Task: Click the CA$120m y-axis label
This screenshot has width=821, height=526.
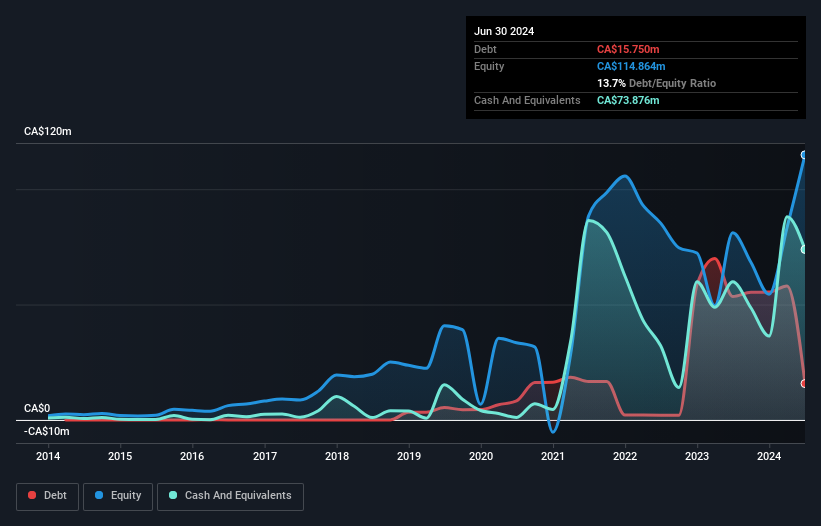Action: point(48,131)
